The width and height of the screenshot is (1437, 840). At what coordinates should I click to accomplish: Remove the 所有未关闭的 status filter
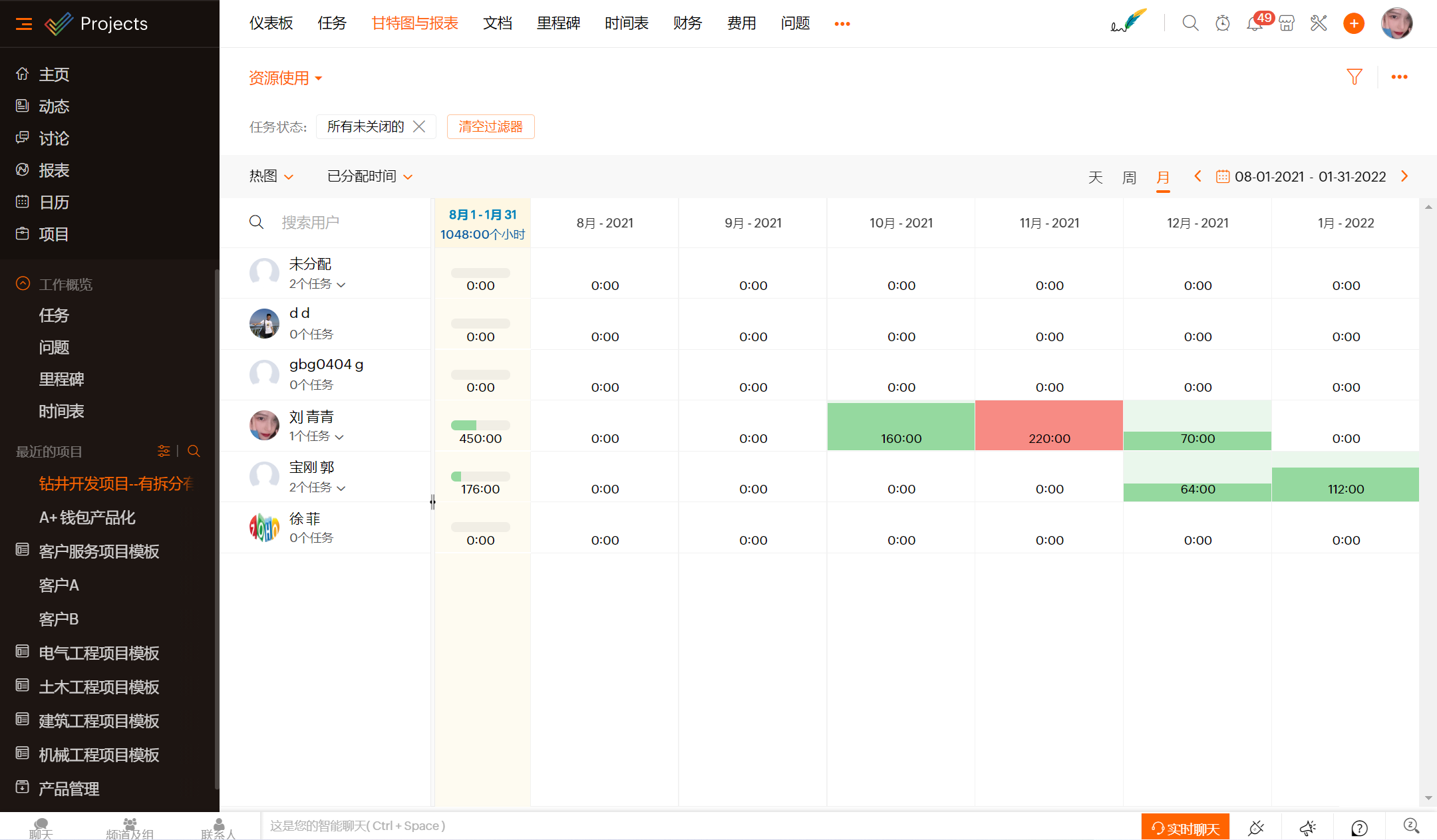click(419, 126)
